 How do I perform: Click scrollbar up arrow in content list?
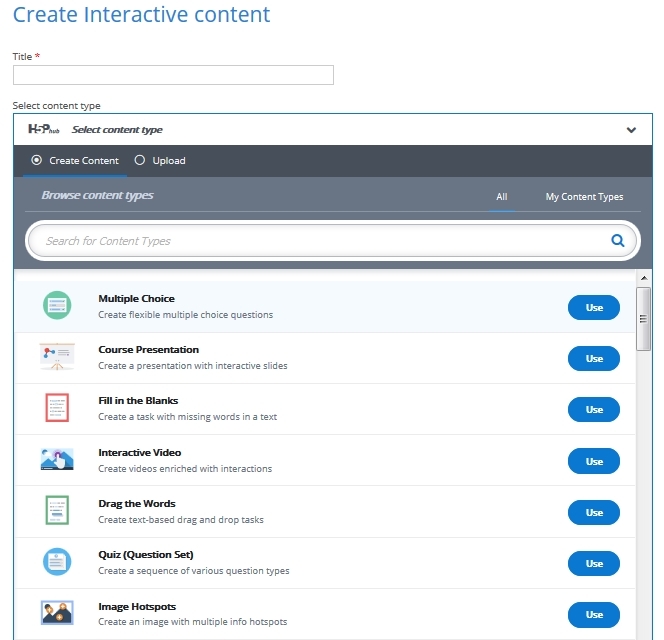644,277
